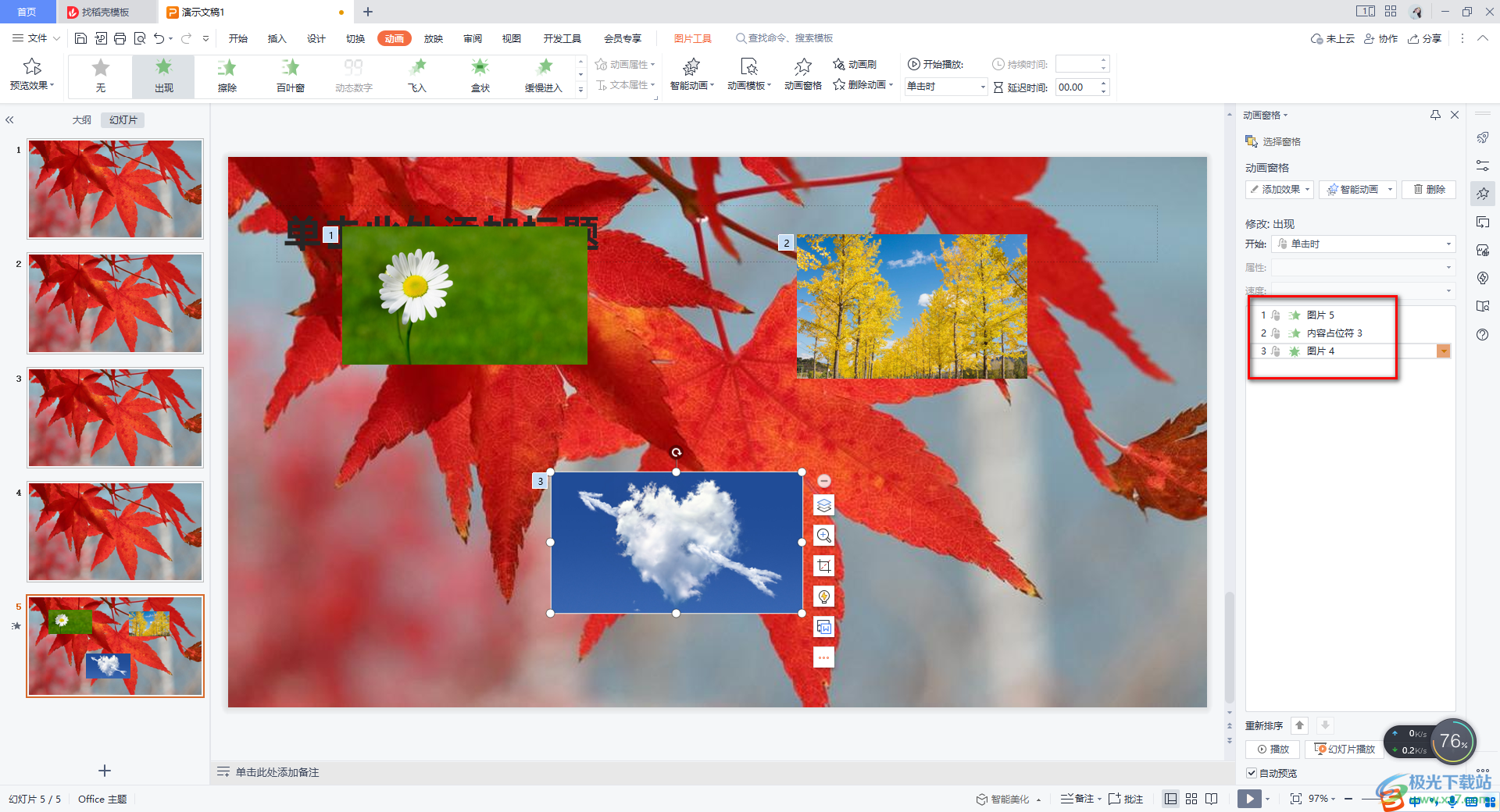Open Animation Templates (动画模板) in ribbon
Screen dimensions: 1500x812
[x=748, y=74]
